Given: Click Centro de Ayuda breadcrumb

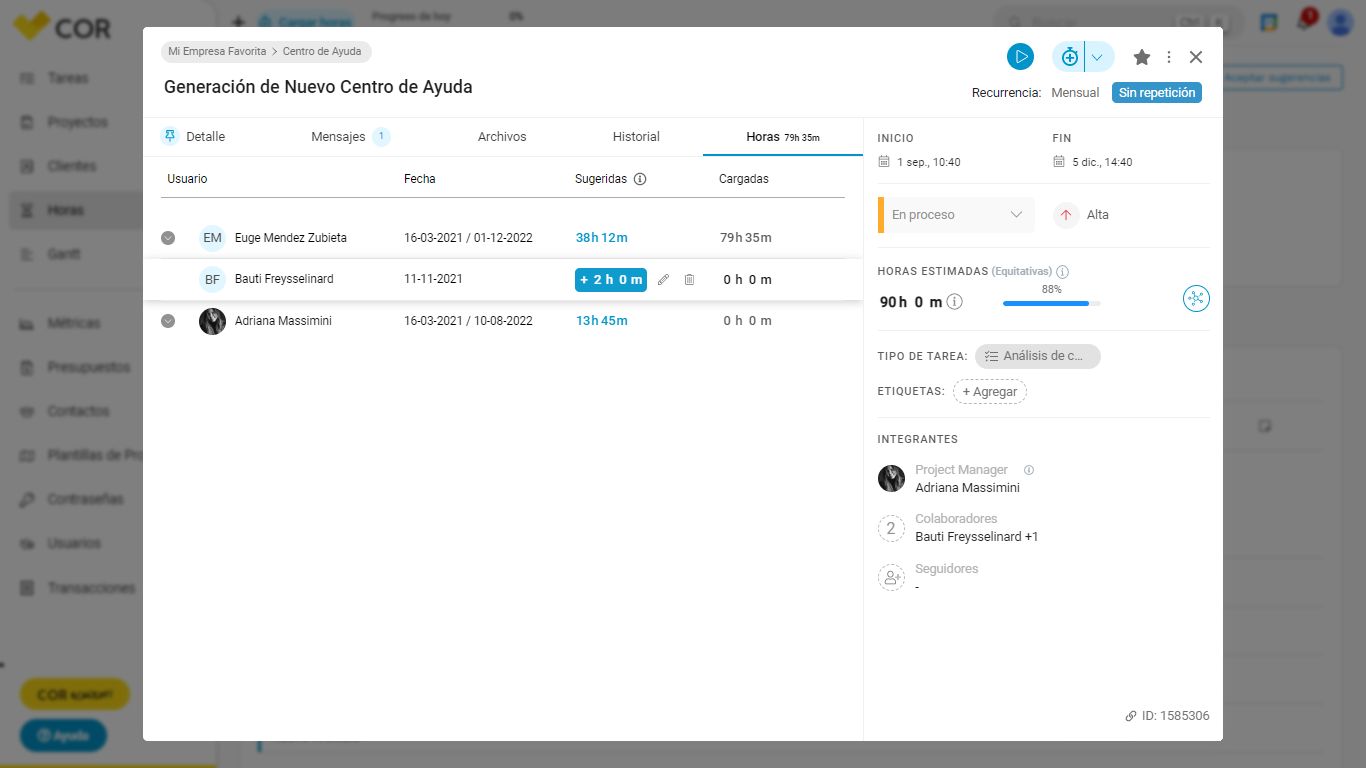Looking at the screenshot, I should click(322, 51).
